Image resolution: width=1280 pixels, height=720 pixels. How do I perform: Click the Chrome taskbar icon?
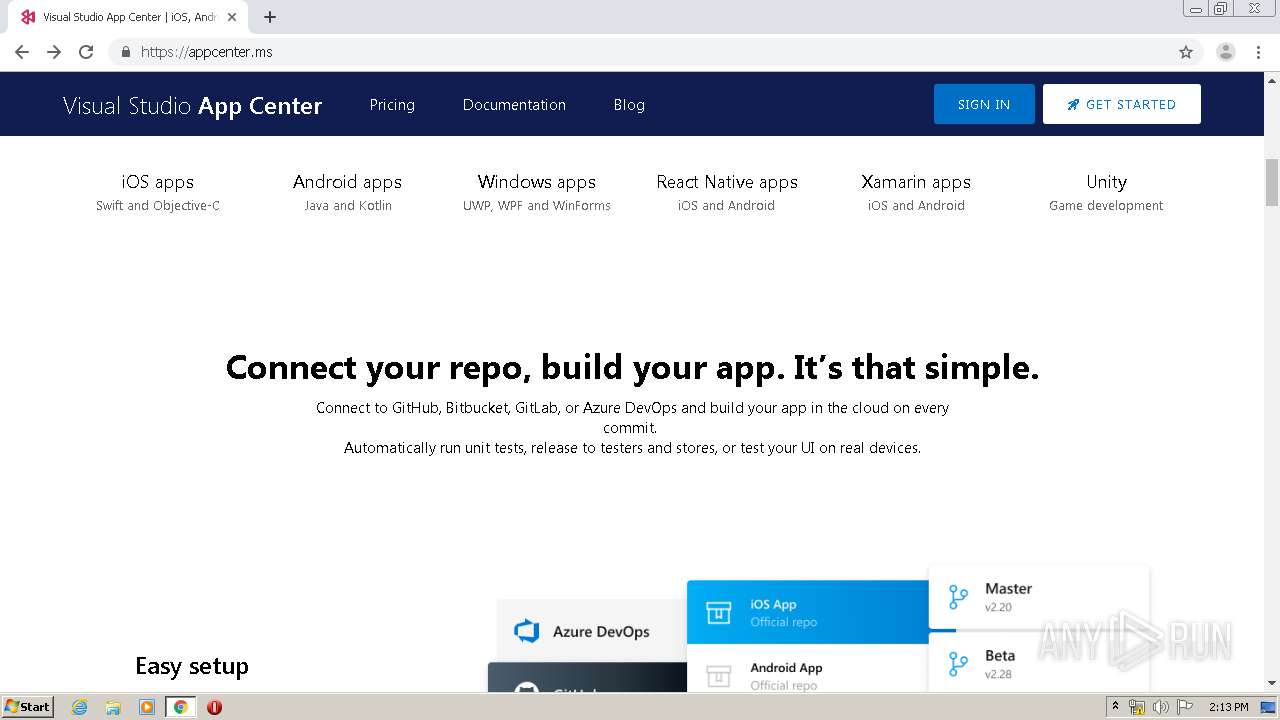coord(180,707)
